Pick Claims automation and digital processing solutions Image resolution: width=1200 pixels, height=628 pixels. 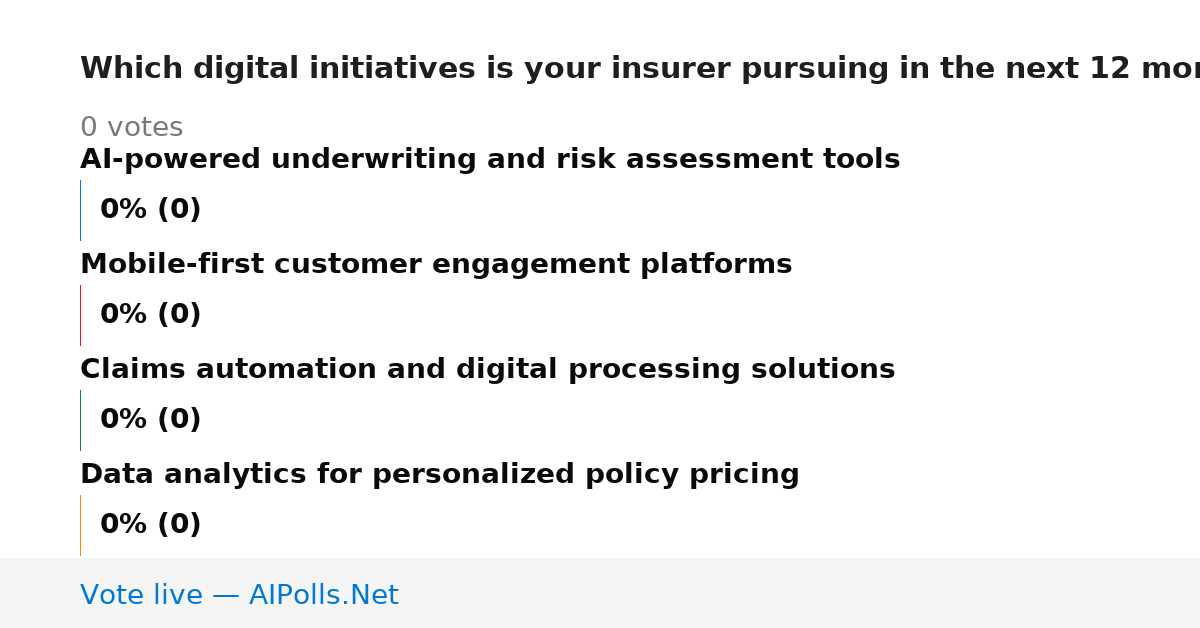[x=488, y=370]
